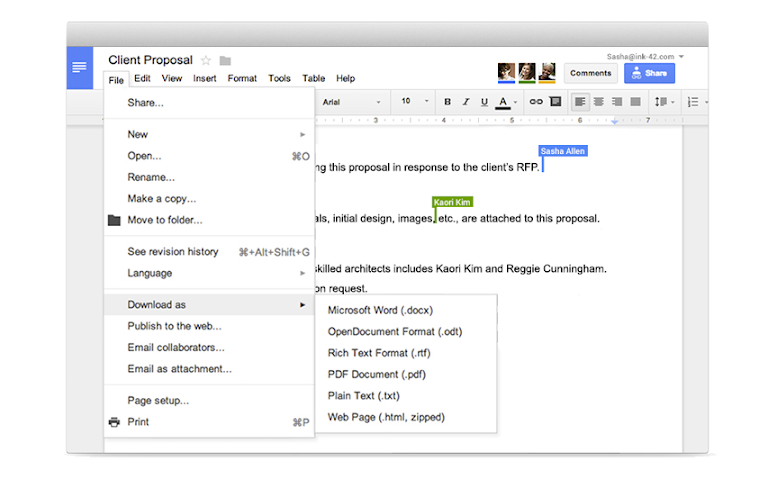Open the Tools menu

point(279,78)
